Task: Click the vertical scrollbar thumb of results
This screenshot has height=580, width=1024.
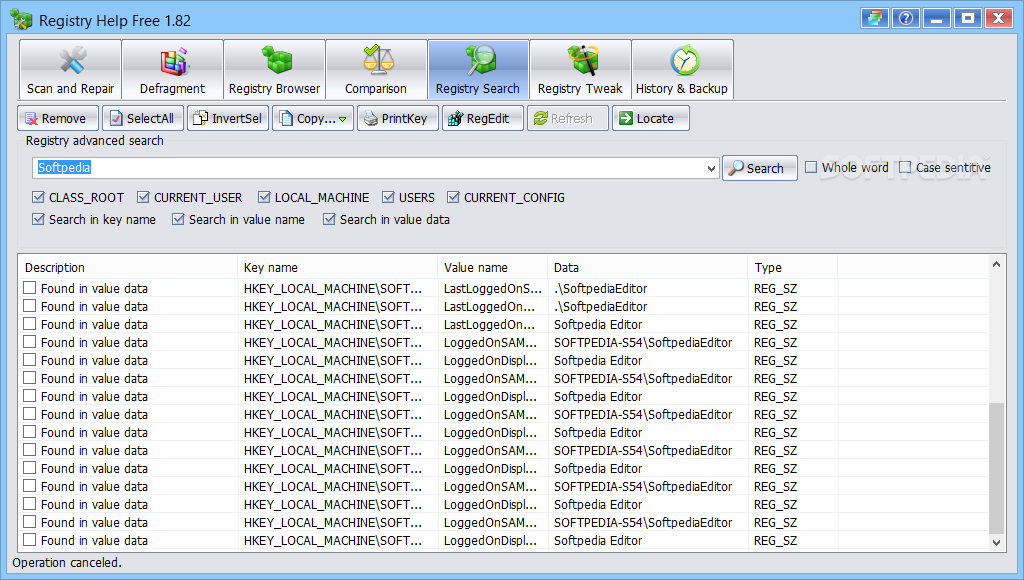Action: click(x=997, y=468)
